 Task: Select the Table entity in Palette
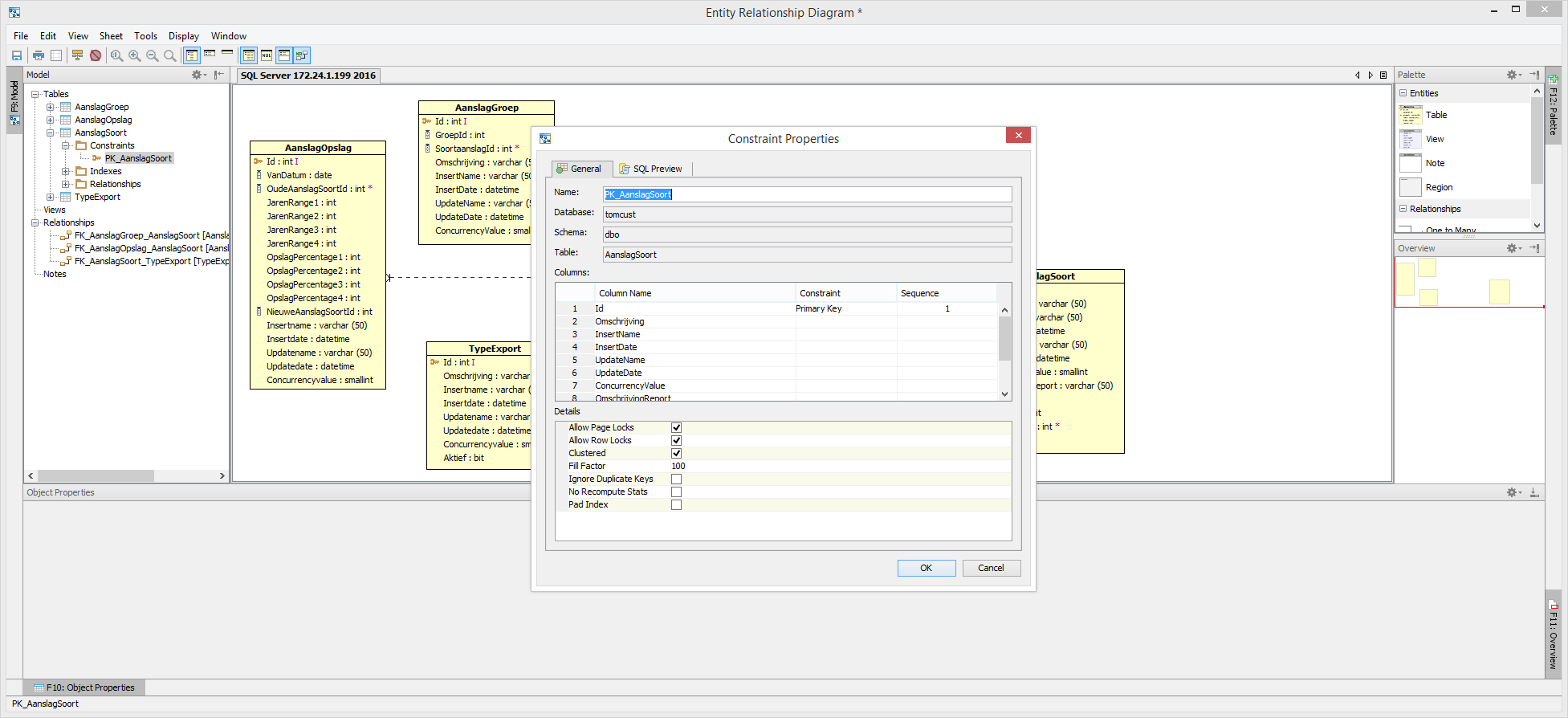[1436, 115]
